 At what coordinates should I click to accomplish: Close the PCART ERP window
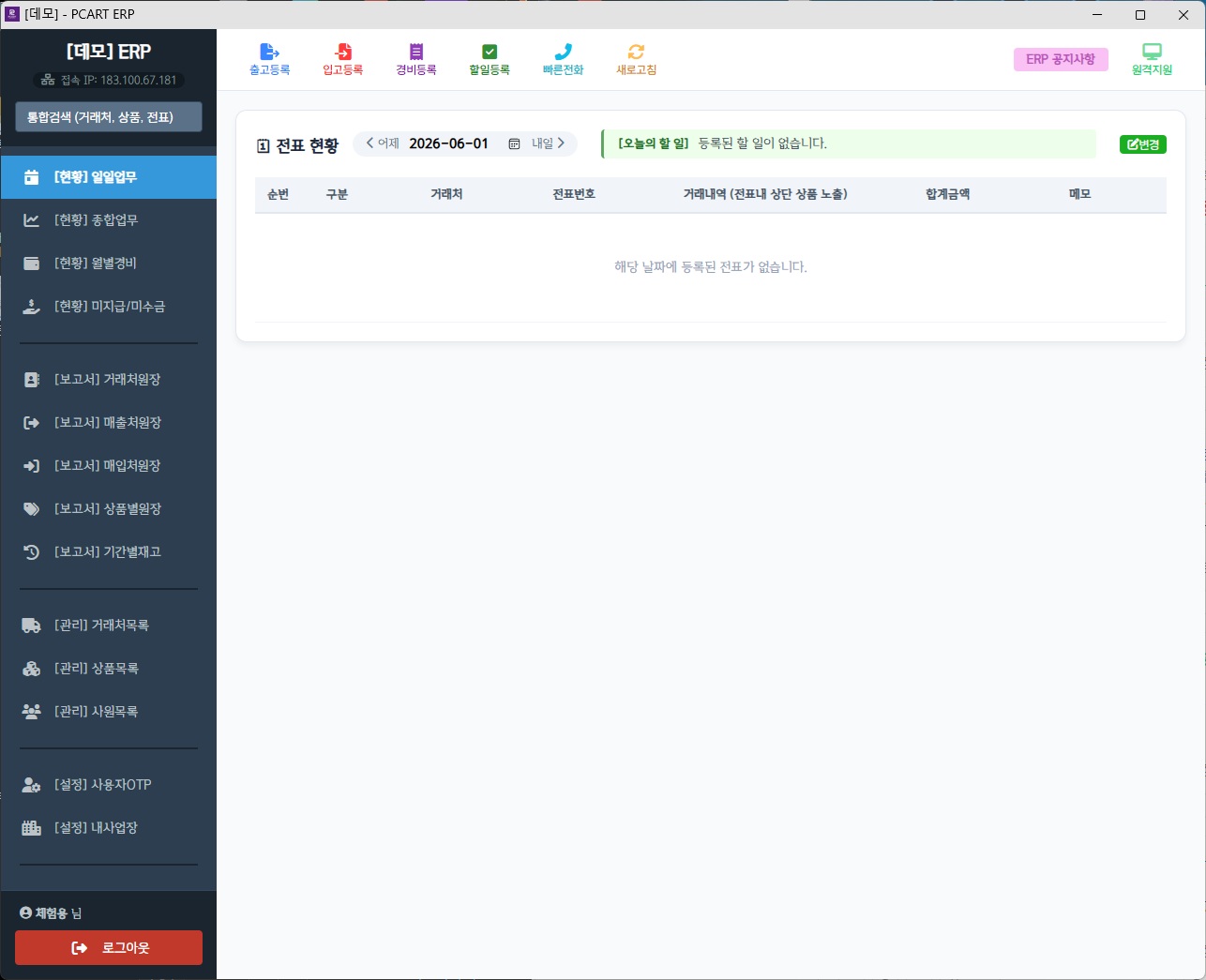pyautogui.click(x=1183, y=14)
